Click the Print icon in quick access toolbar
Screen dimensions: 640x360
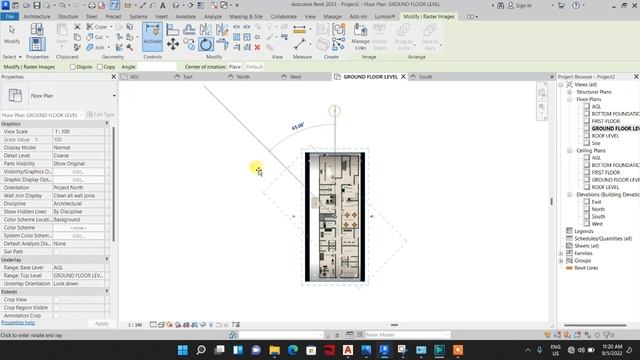tap(92, 5)
